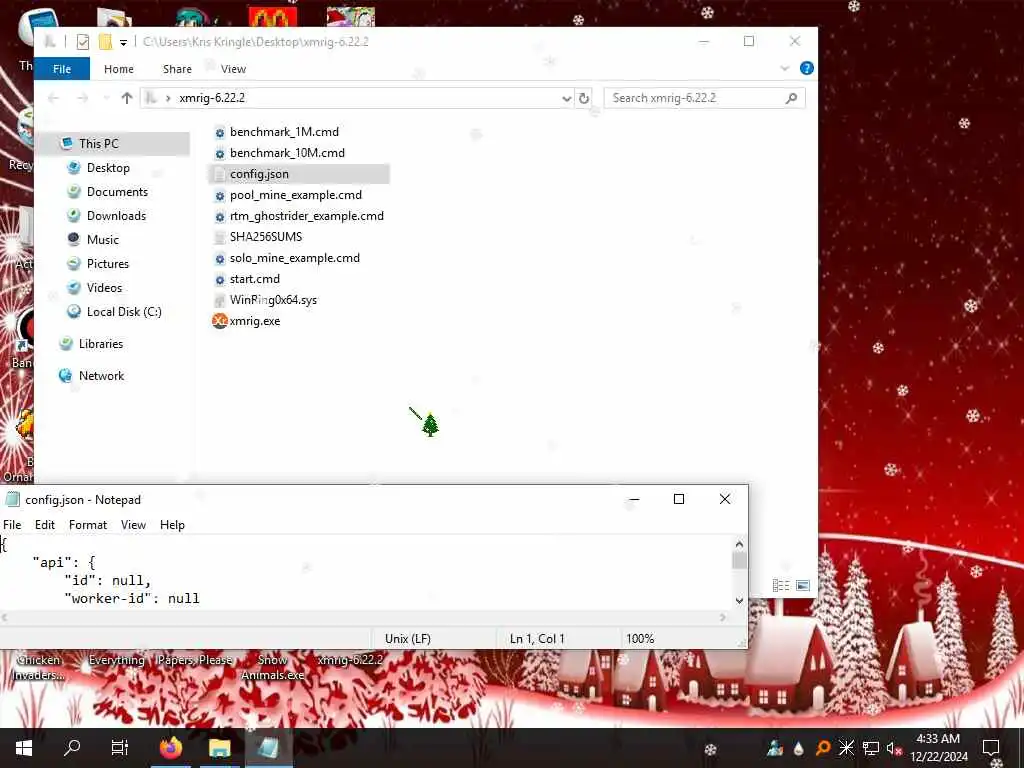Select Libraries in the navigation pane
The width and height of the screenshot is (1024, 768).
(x=101, y=344)
